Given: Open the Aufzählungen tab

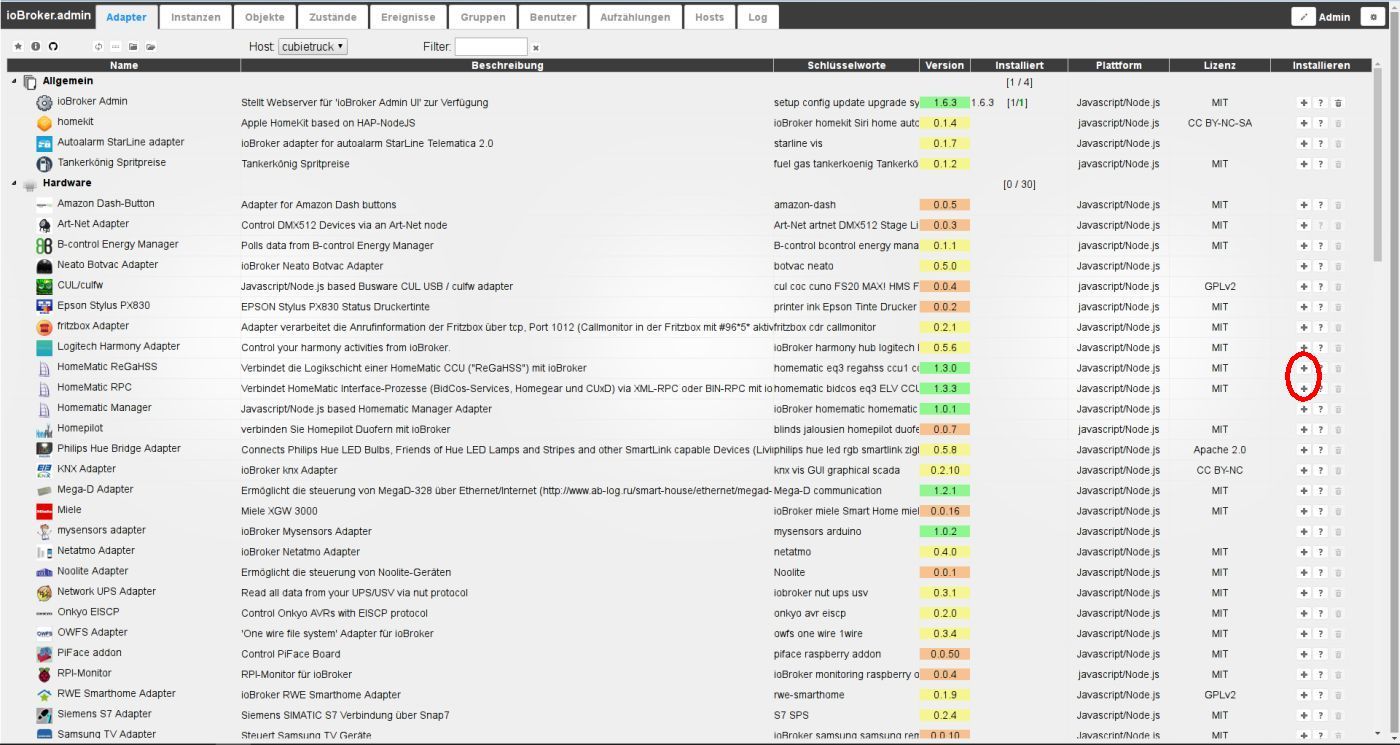Looking at the screenshot, I should pos(635,17).
